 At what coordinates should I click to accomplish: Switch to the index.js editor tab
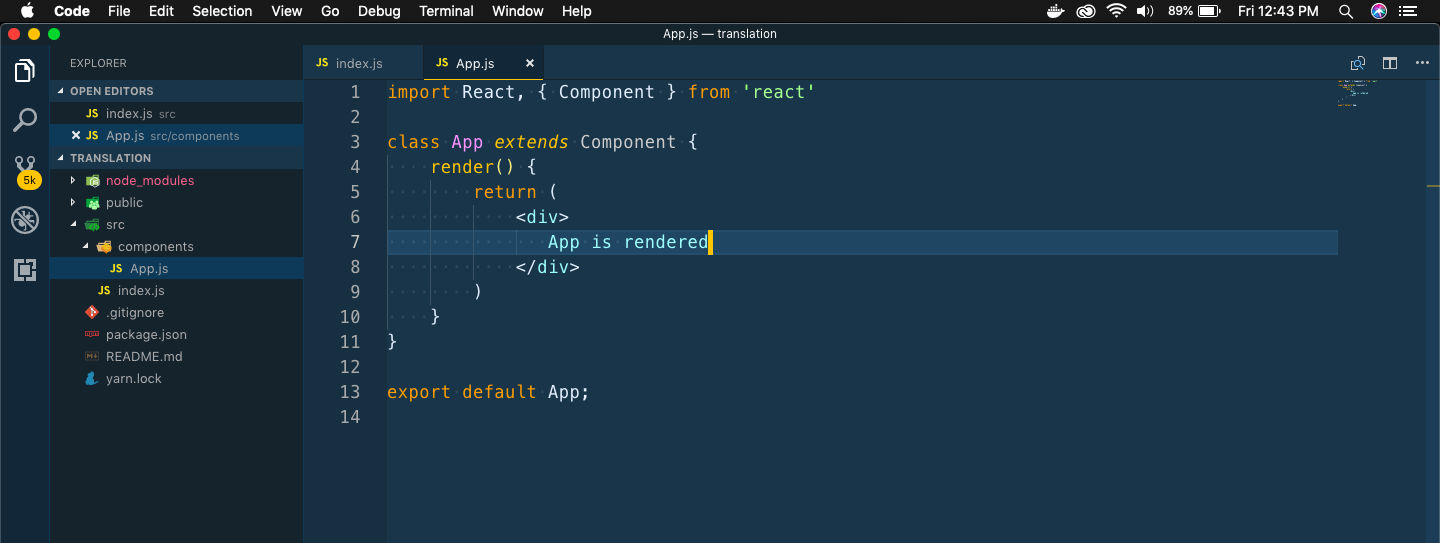point(362,63)
